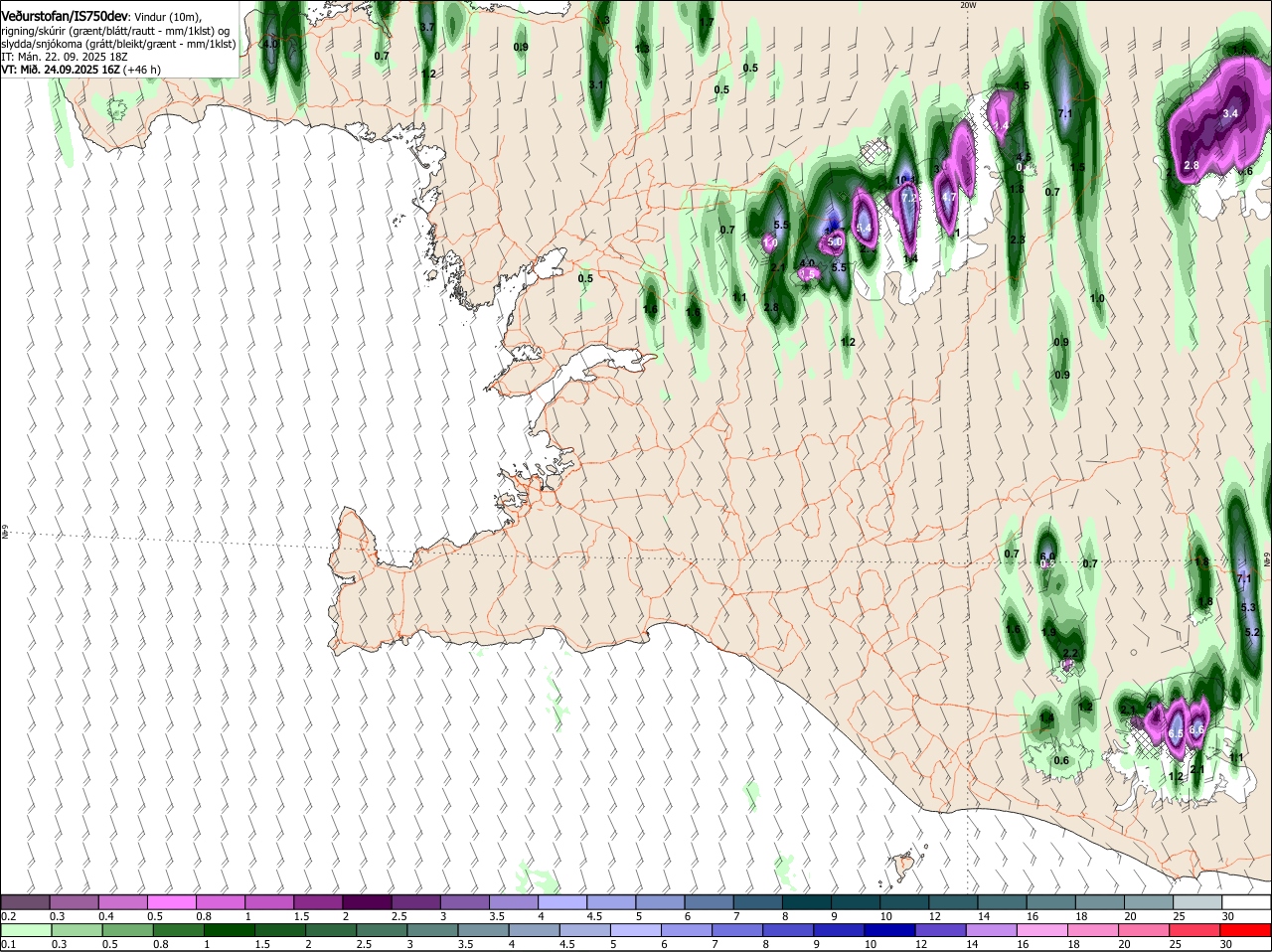Click the Veðurstofan/IS750dev title text
Viewport: 1272px width, 952px height.
click(65, 16)
